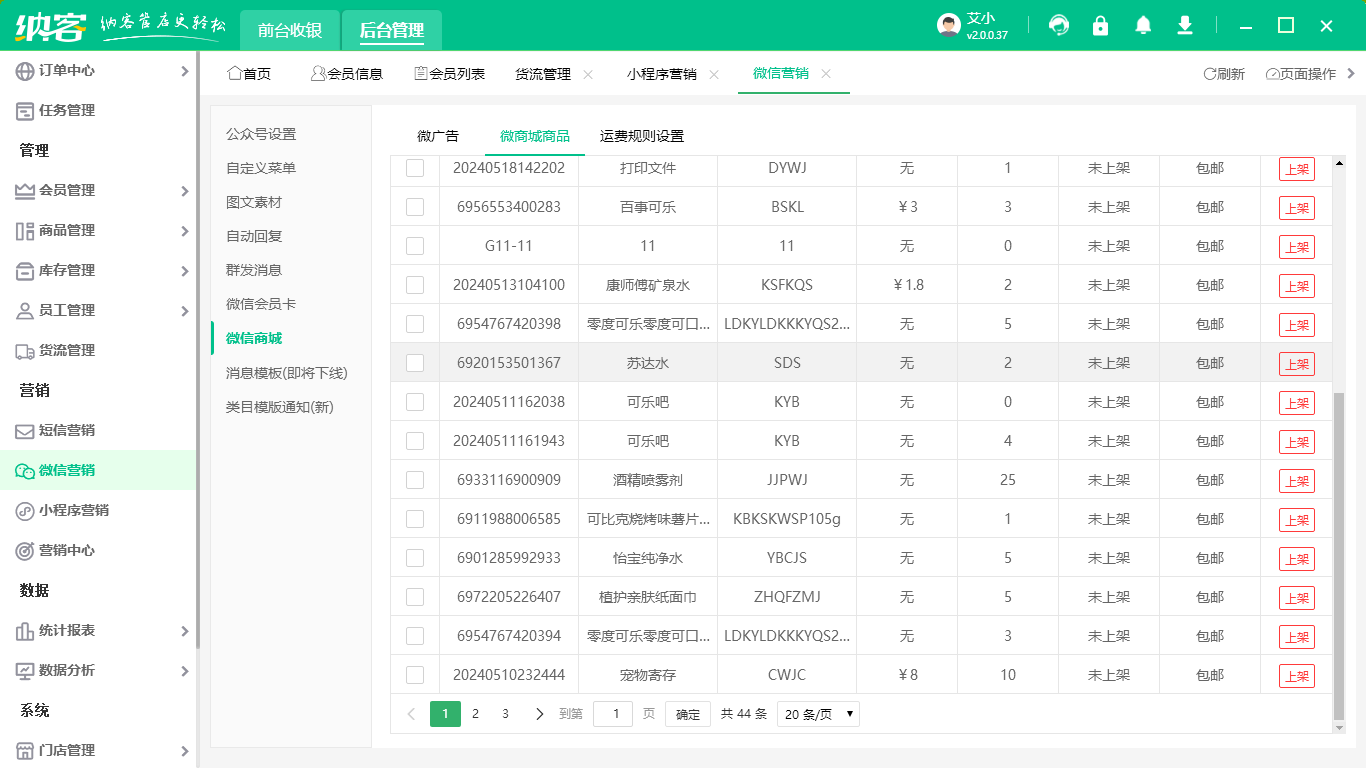Viewport: 1366px width, 768px height.
Task: Click the 商品管理 grid icon
Action: coord(25,230)
